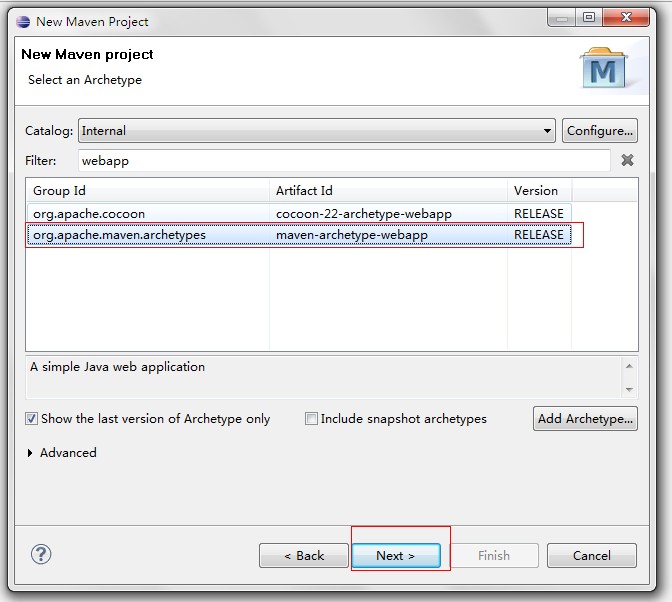Go to previous page with Back button
Screen dimensions: 672x602
click(304, 556)
